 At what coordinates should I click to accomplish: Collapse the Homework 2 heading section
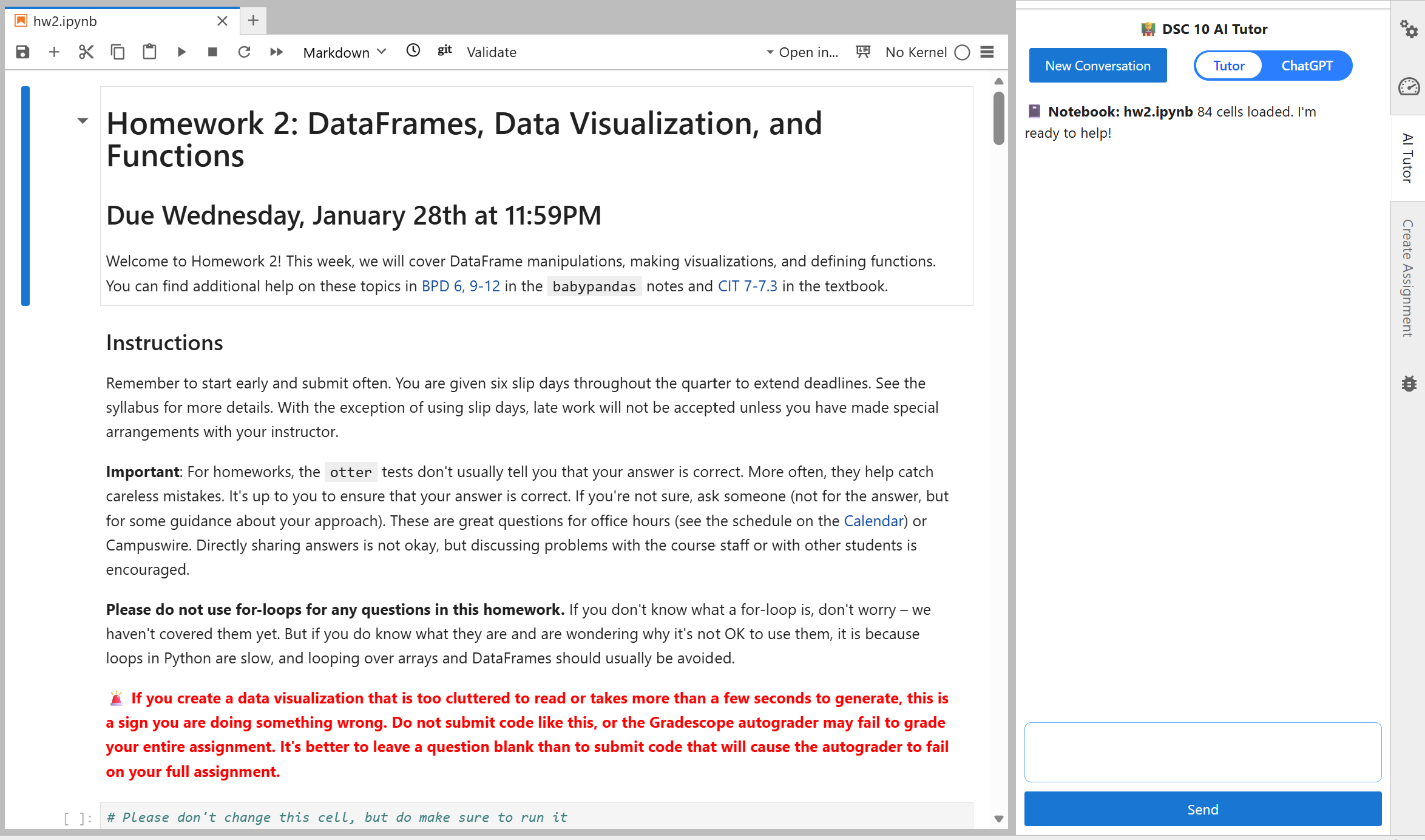coord(83,121)
